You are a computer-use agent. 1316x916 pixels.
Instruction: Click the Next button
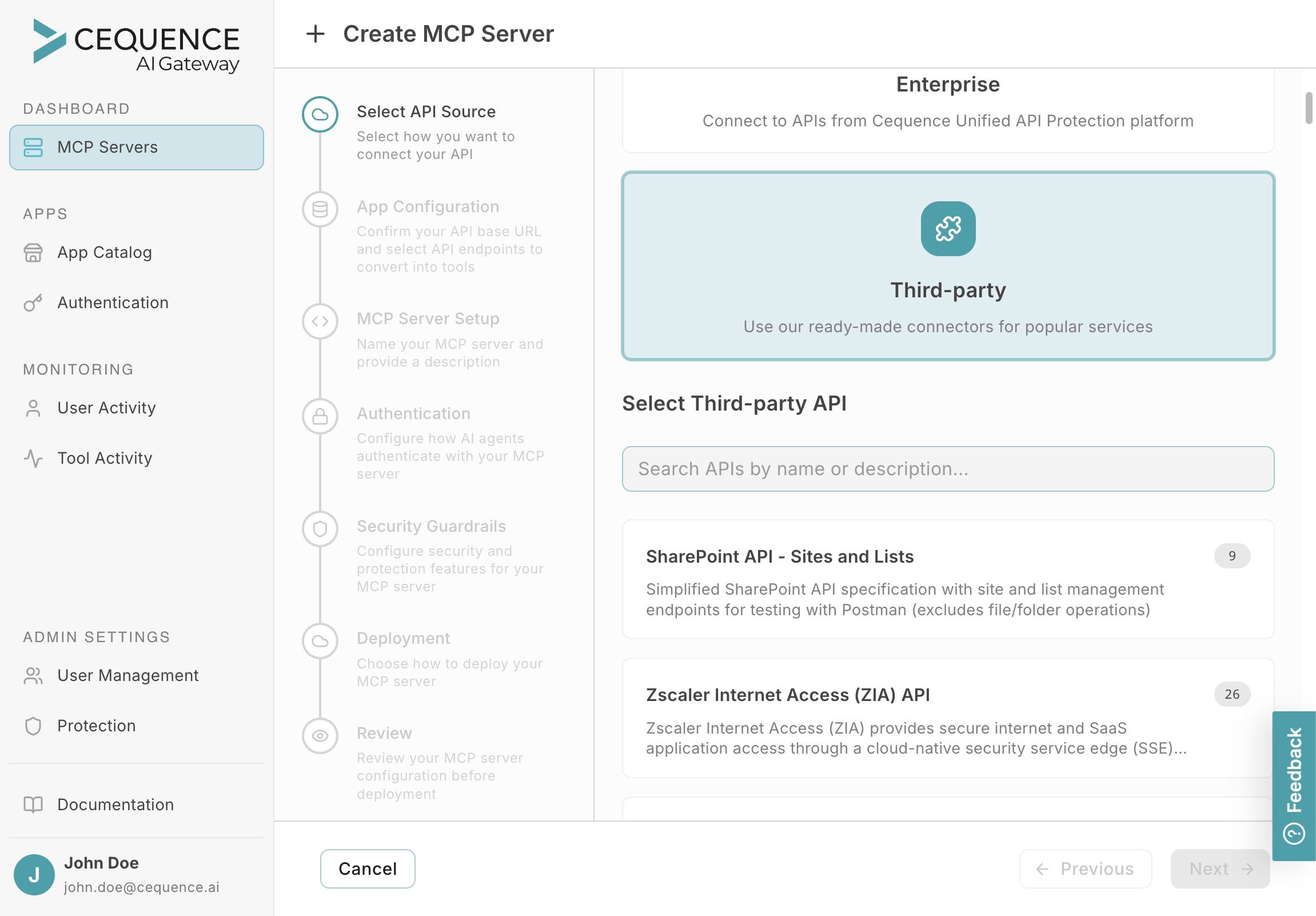[x=1219, y=869]
